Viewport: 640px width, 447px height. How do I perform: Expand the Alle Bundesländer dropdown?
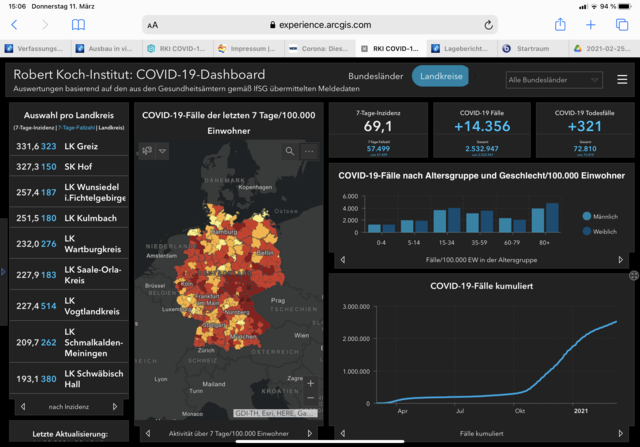(552, 78)
